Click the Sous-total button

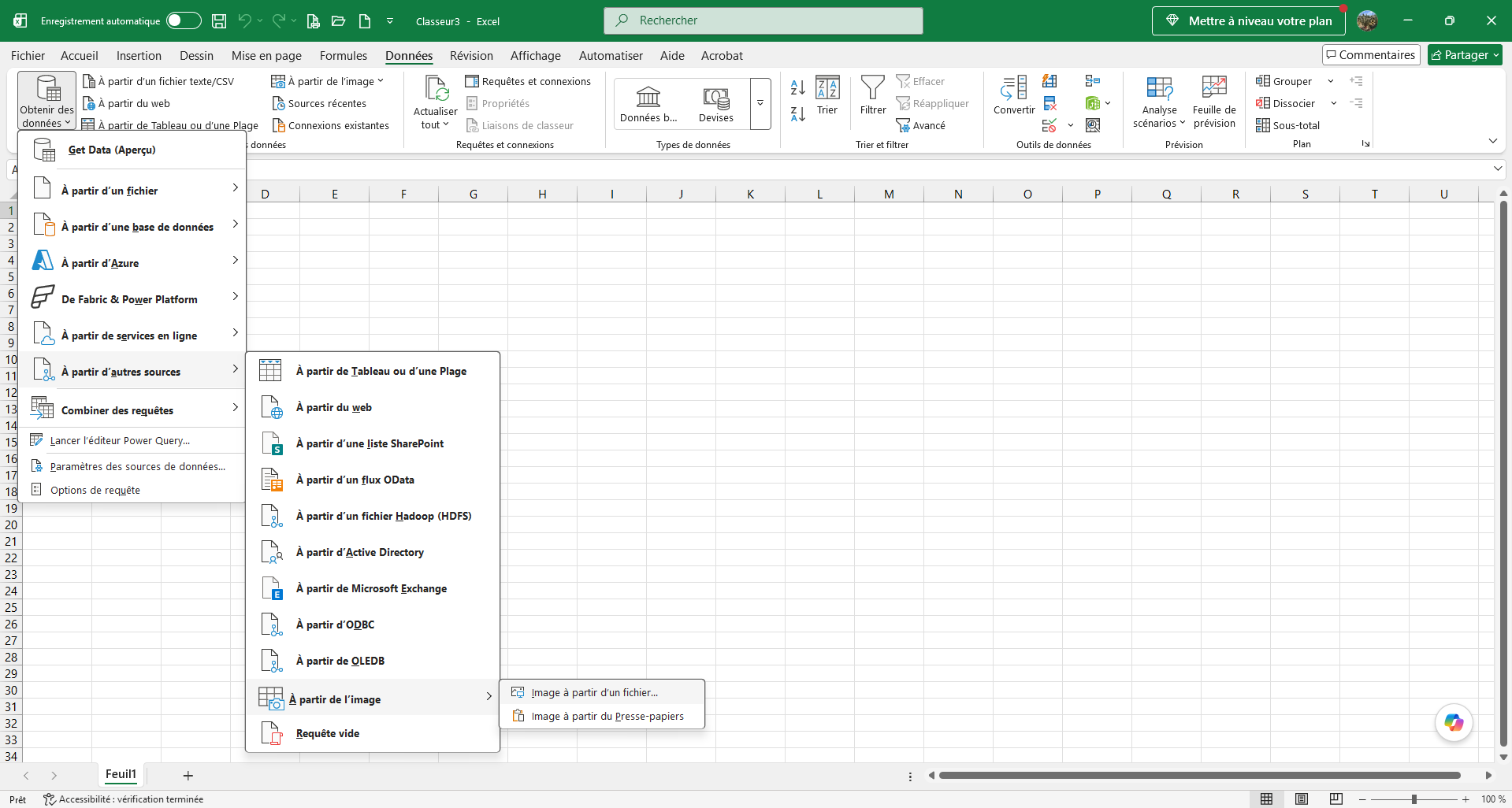pyautogui.click(x=1288, y=125)
